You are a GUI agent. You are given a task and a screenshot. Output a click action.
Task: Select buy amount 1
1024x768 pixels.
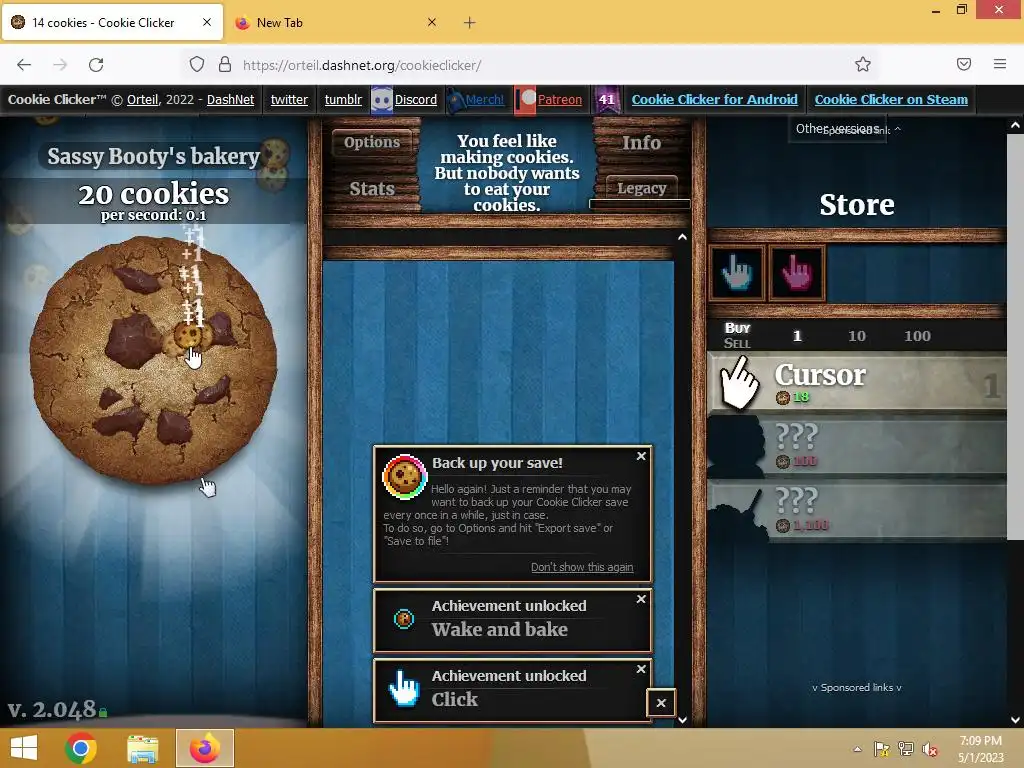click(797, 336)
